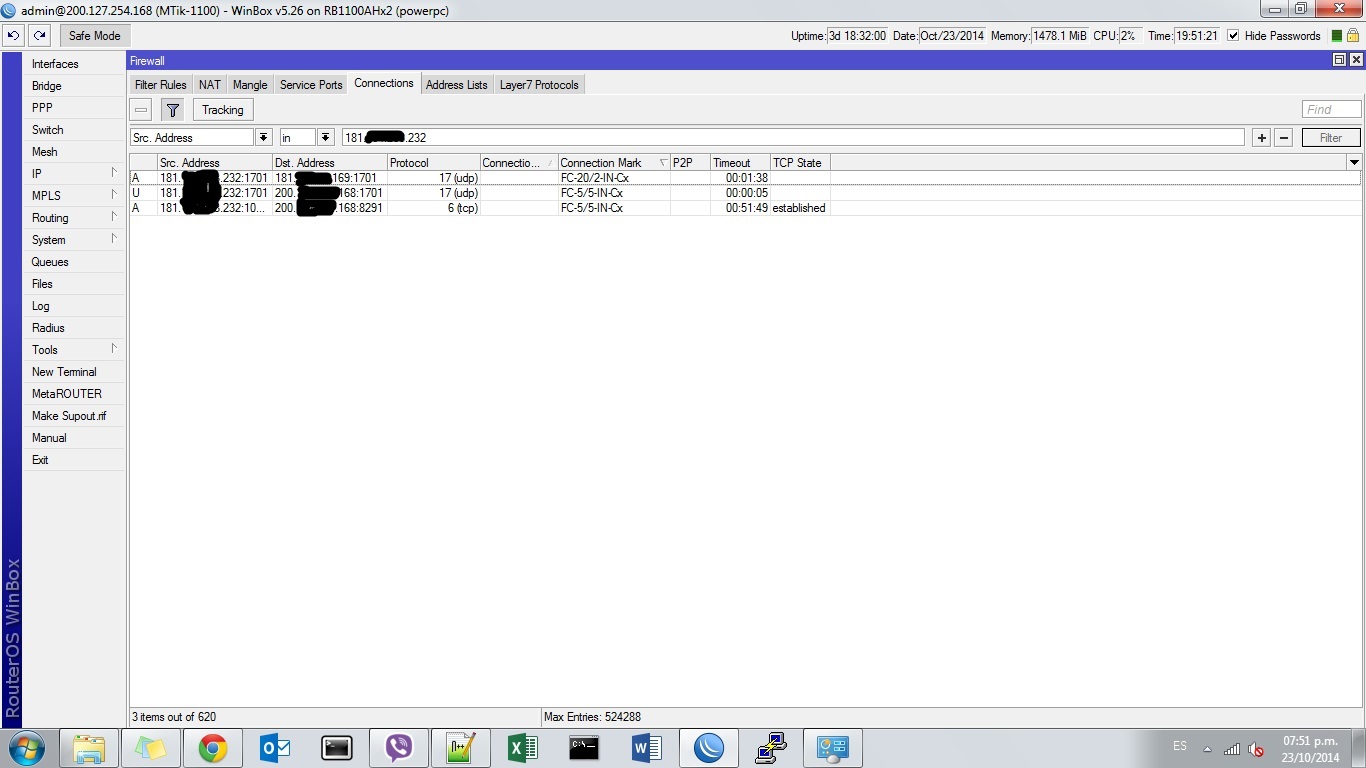Image resolution: width=1366 pixels, height=768 pixels.
Task: Open the Log section
Action: coord(41,306)
